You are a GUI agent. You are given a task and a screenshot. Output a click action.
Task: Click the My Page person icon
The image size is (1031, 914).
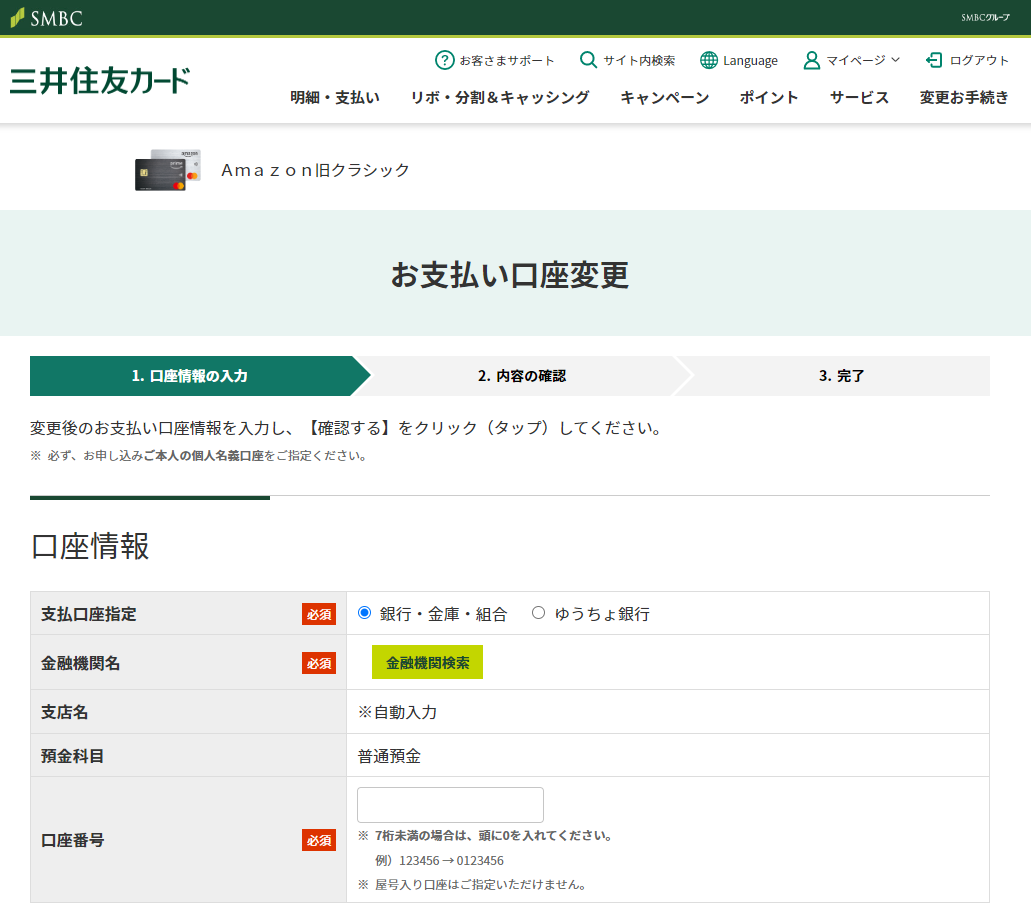[x=811, y=60]
